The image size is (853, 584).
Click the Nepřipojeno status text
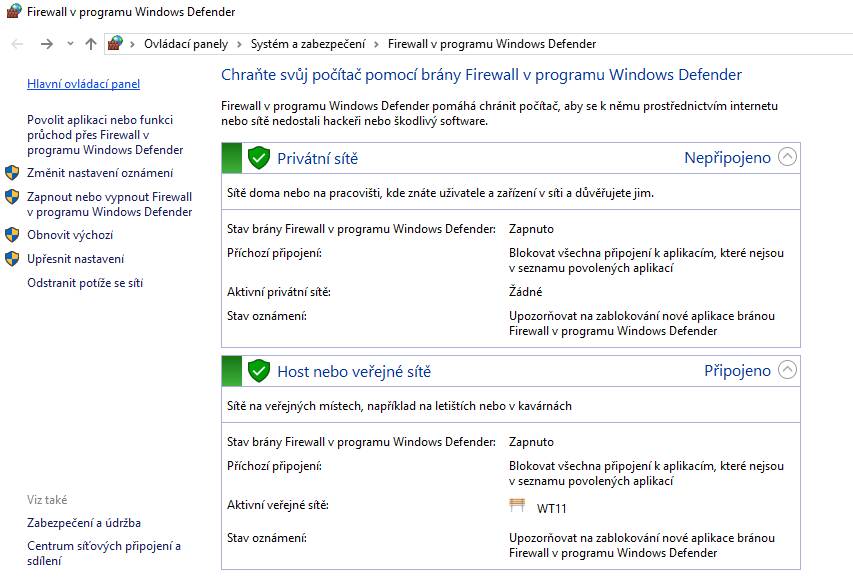(x=727, y=158)
